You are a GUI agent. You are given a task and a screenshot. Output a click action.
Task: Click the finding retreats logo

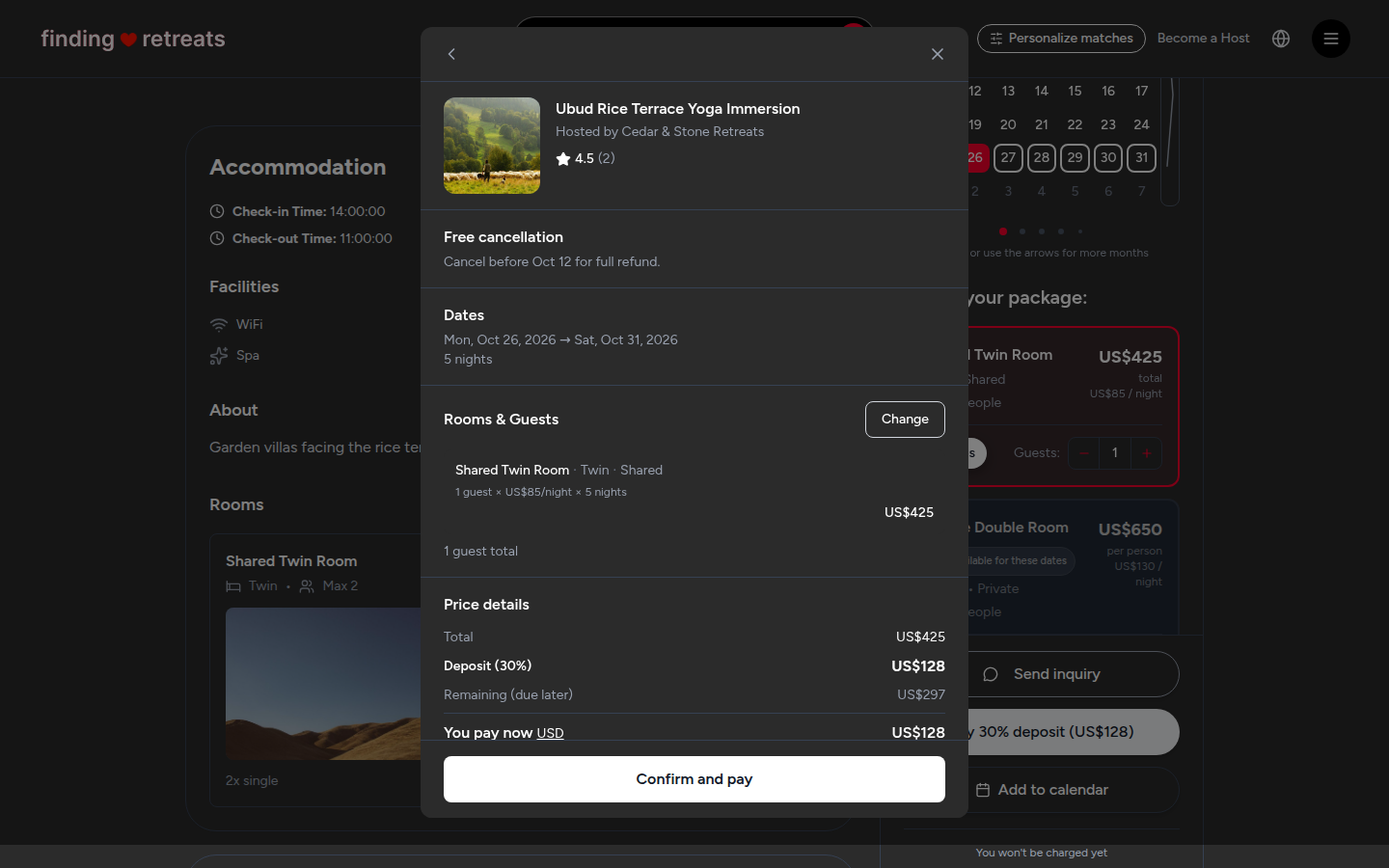click(x=133, y=39)
